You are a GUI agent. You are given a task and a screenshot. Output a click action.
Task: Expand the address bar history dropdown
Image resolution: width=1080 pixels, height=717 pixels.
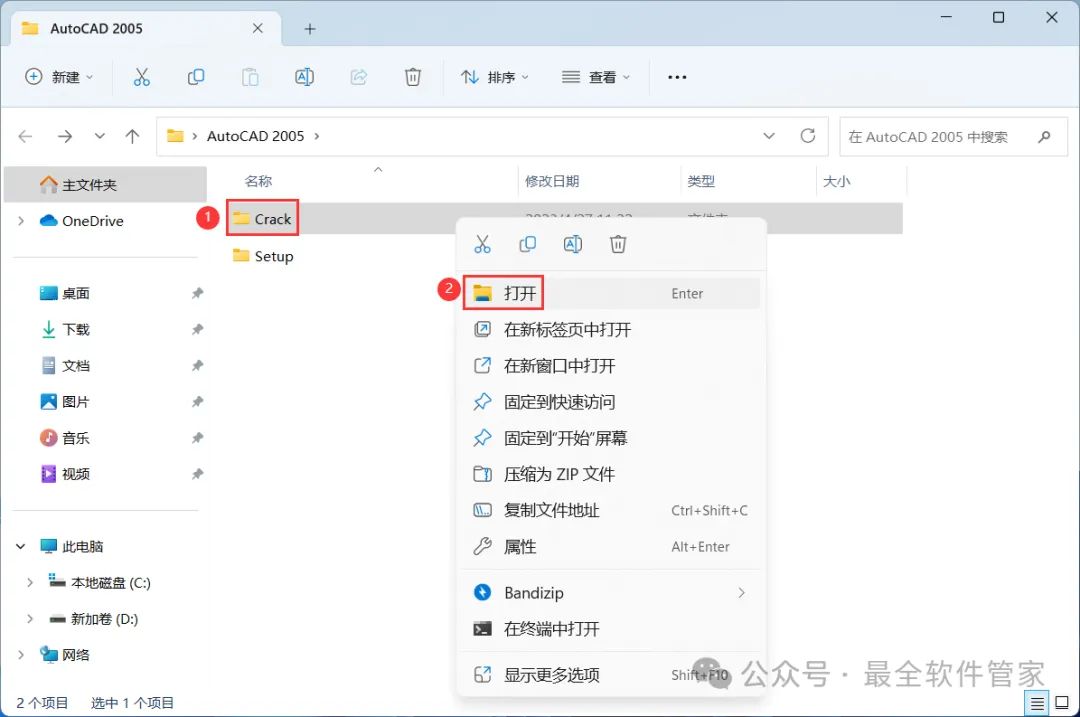(769, 136)
